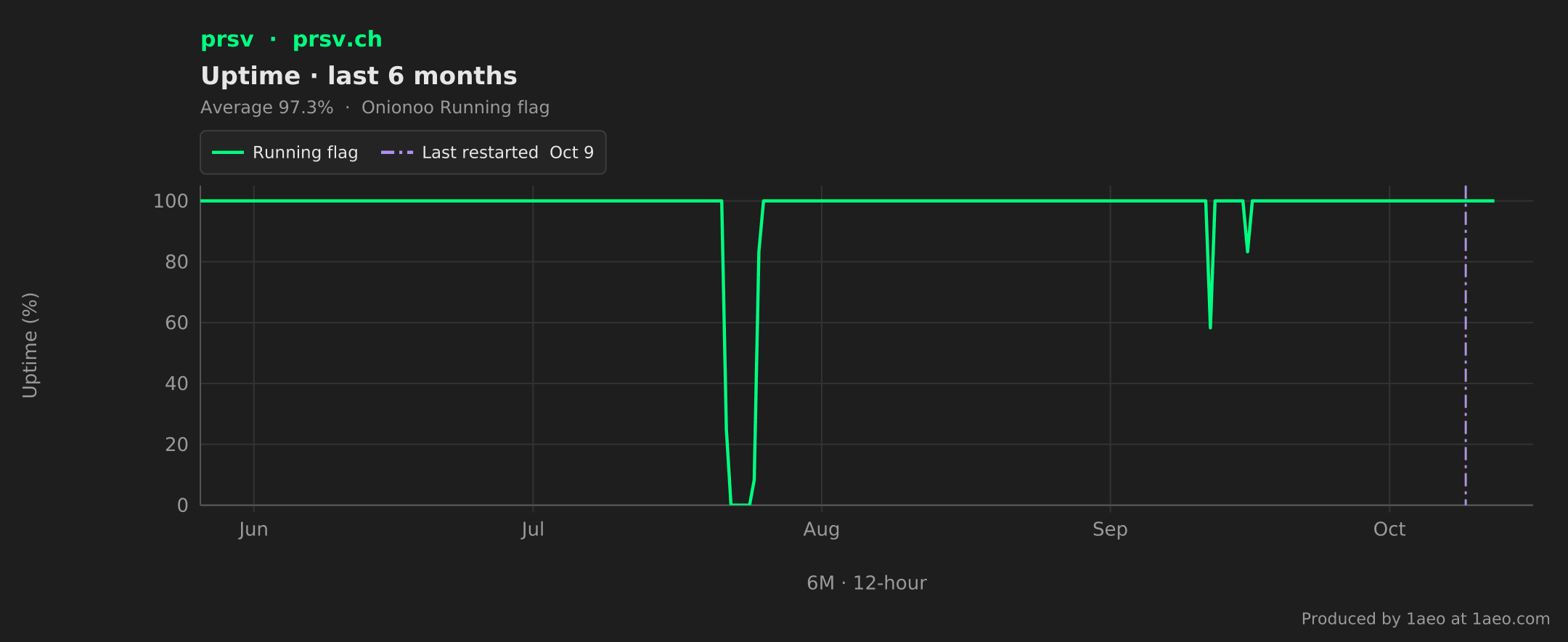The width and height of the screenshot is (1568, 642).
Task: Click the "Jun" x-axis label
Action: pos(253,529)
